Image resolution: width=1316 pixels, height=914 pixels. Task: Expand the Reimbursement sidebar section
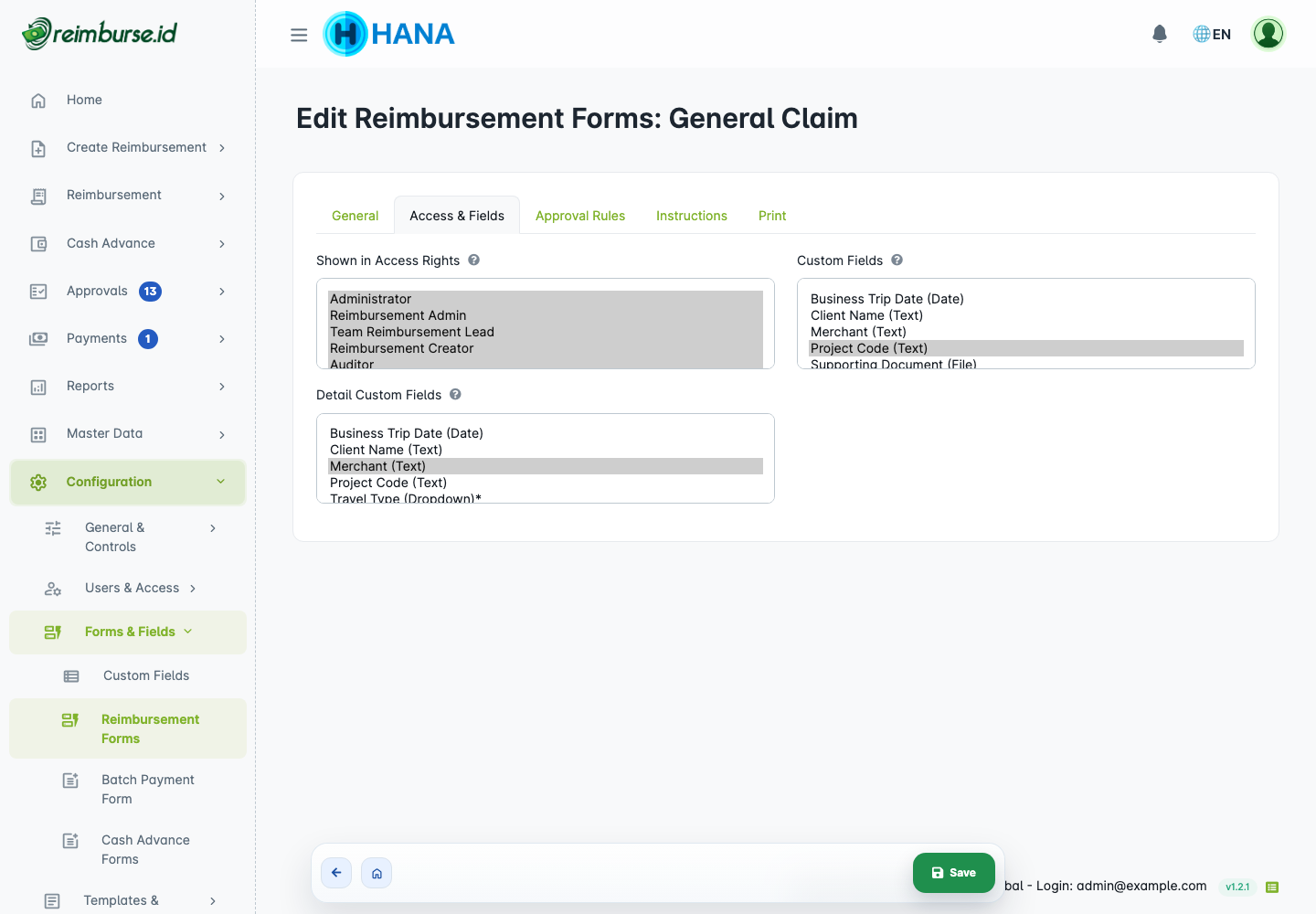click(222, 196)
